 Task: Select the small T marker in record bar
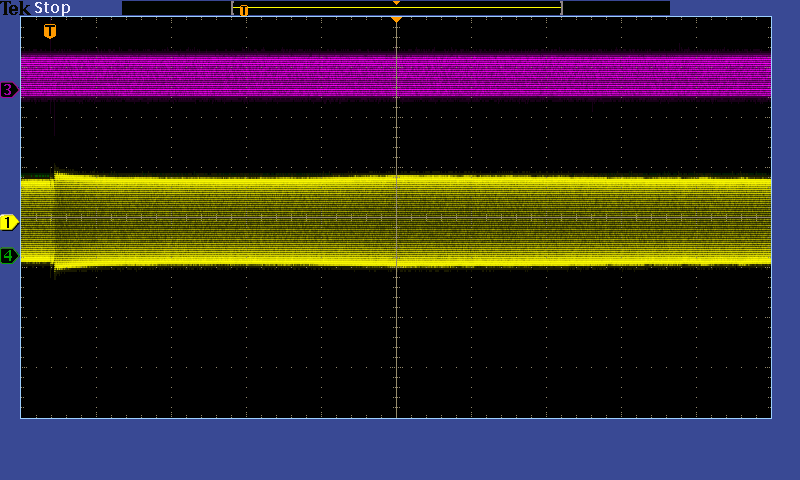243,10
